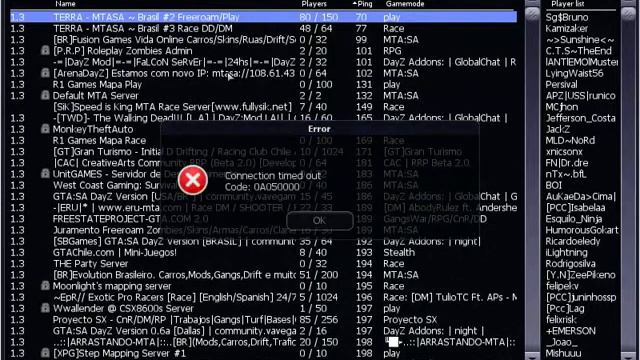This screenshot has height=360, width=640.
Task: Sort servers by the Name column header
Action: 65,4
